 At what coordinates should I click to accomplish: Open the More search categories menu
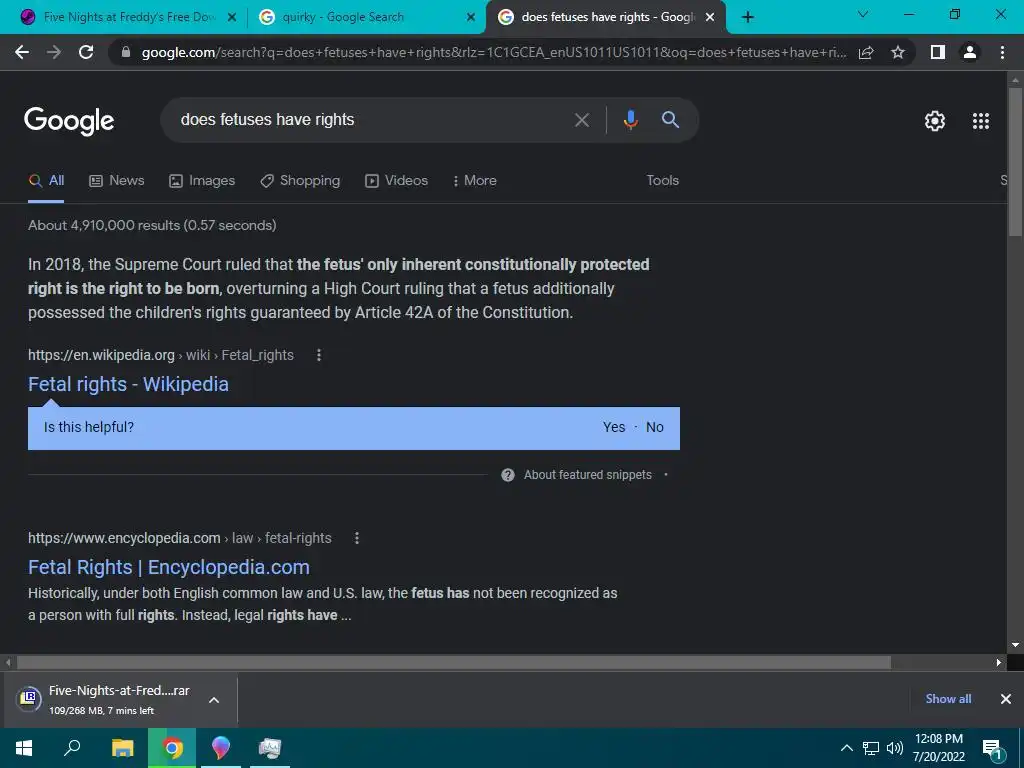tap(474, 181)
